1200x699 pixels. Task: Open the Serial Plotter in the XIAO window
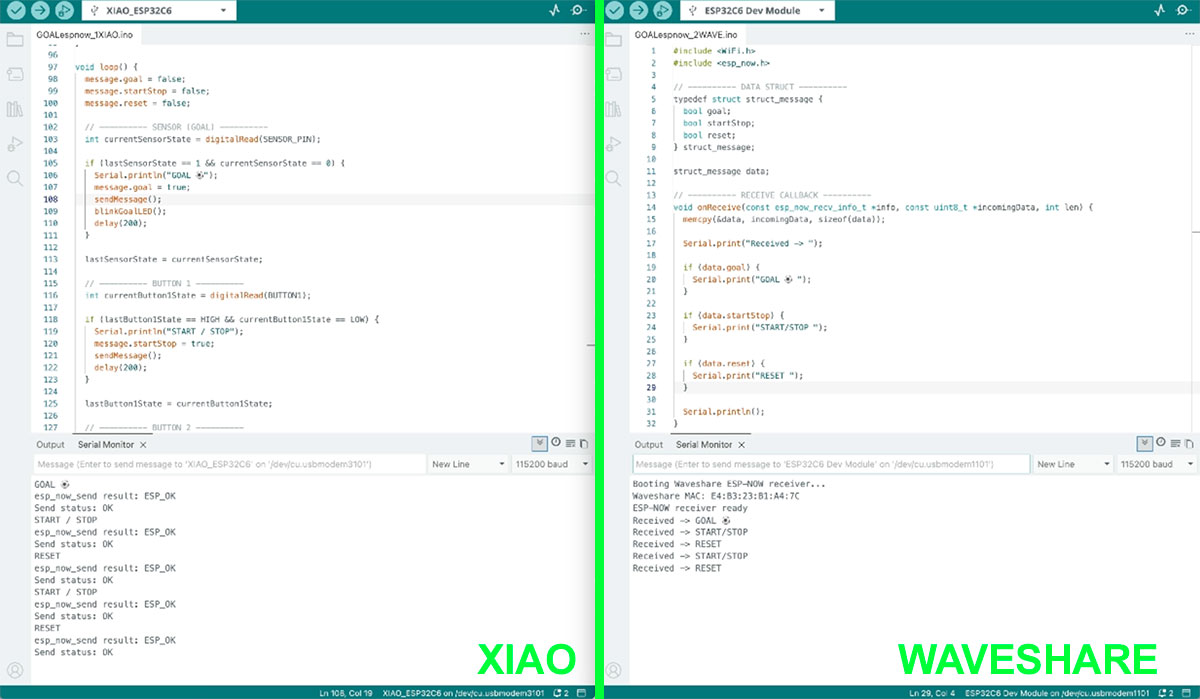point(553,10)
